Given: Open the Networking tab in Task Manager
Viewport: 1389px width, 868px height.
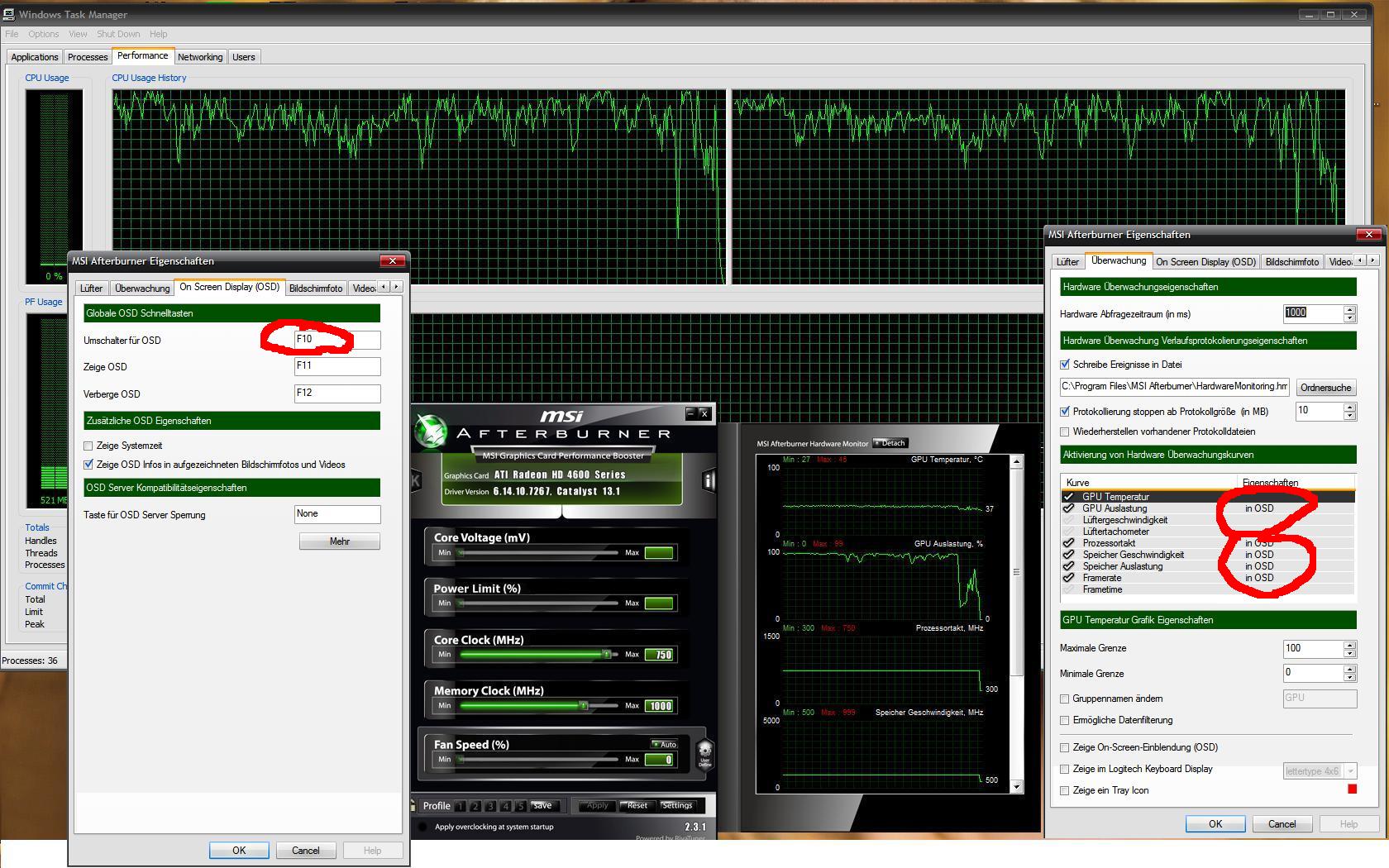Looking at the screenshot, I should pos(200,57).
